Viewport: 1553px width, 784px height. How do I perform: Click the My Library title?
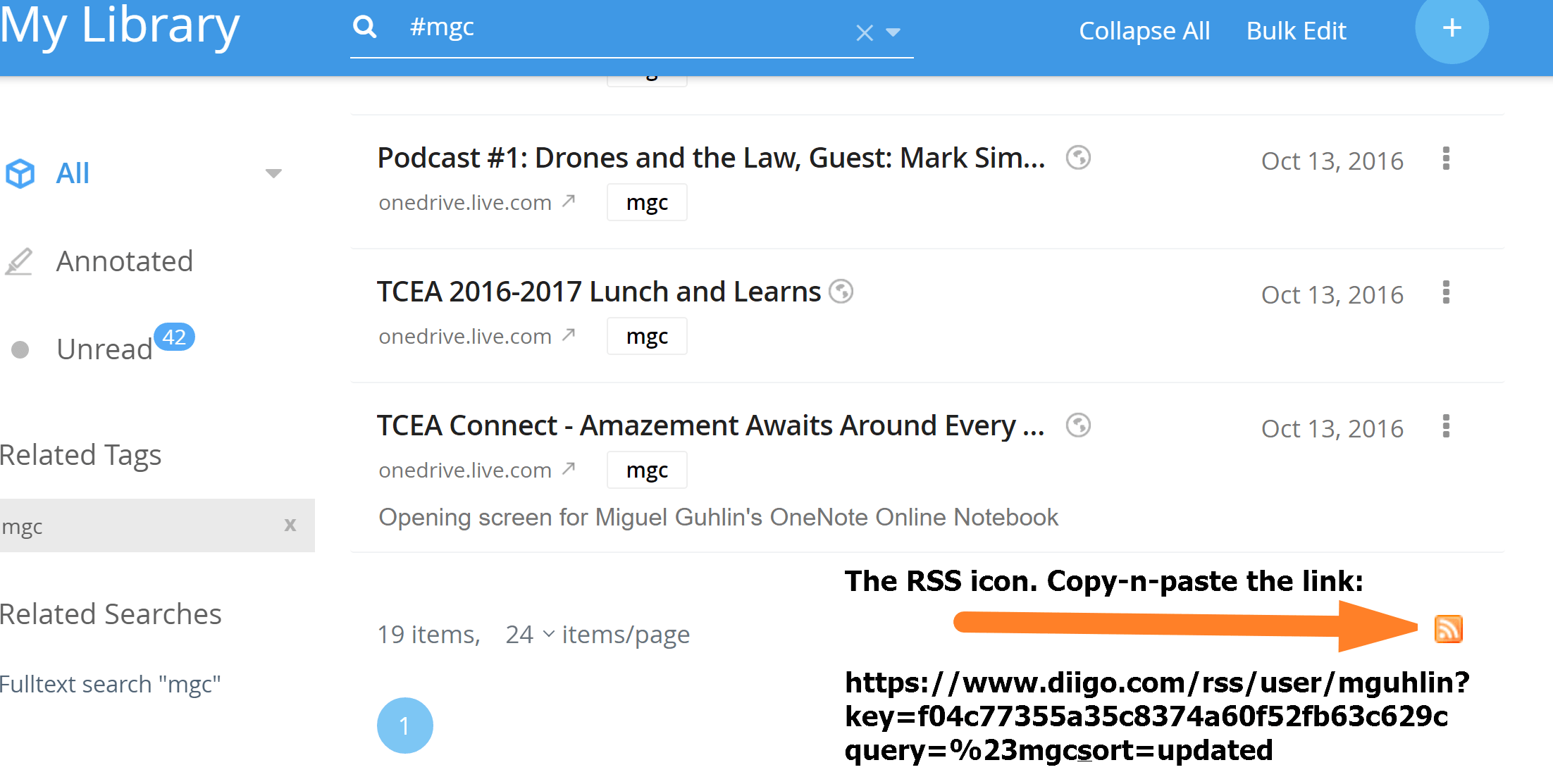pyautogui.click(x=120, y=27)
